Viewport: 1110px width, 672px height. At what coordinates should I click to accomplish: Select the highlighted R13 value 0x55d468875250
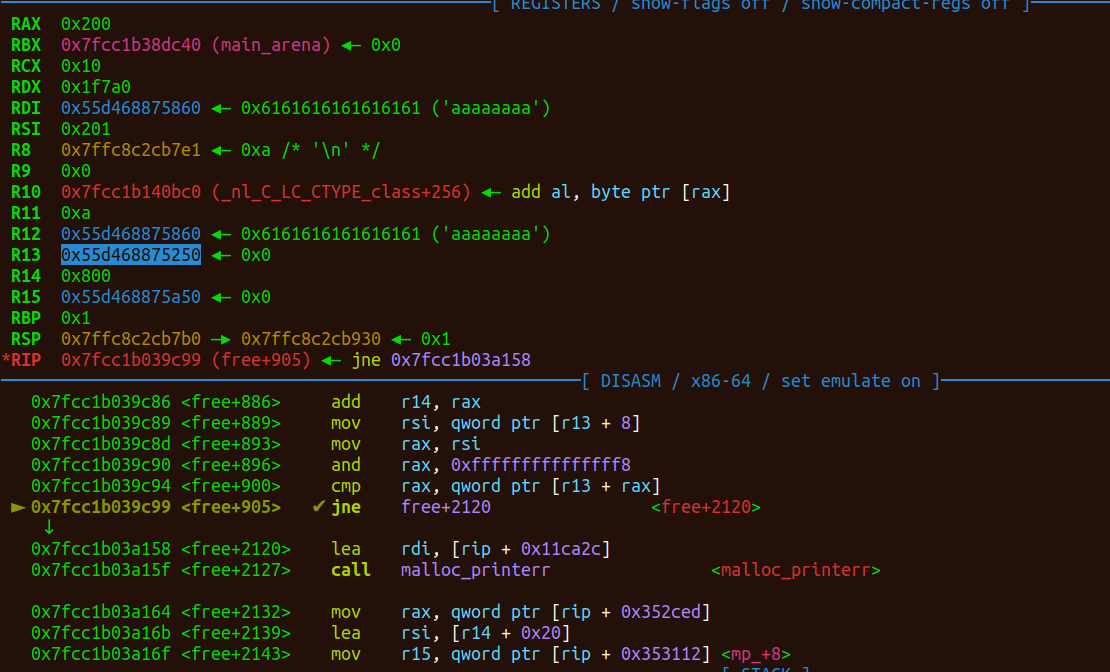pos(131,255)
